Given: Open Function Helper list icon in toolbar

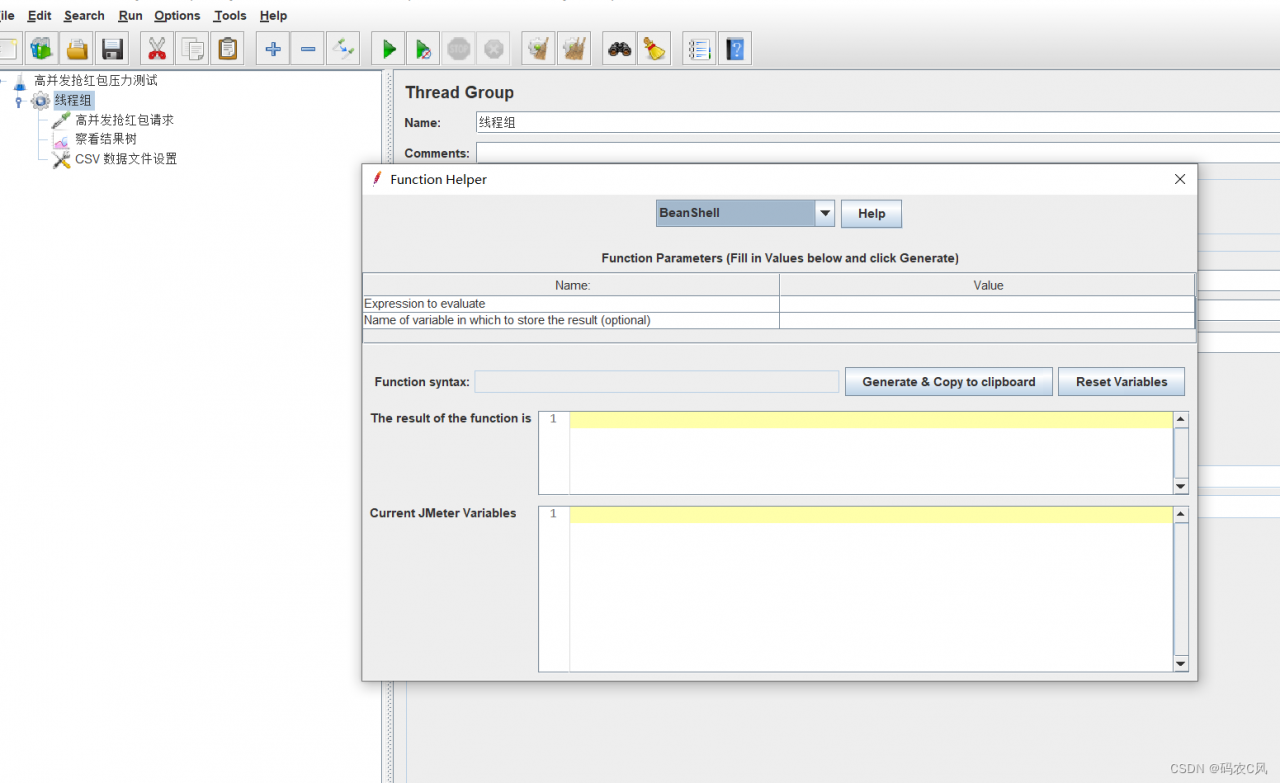Looking at the screenshot, I should click(x=699, y=48).
